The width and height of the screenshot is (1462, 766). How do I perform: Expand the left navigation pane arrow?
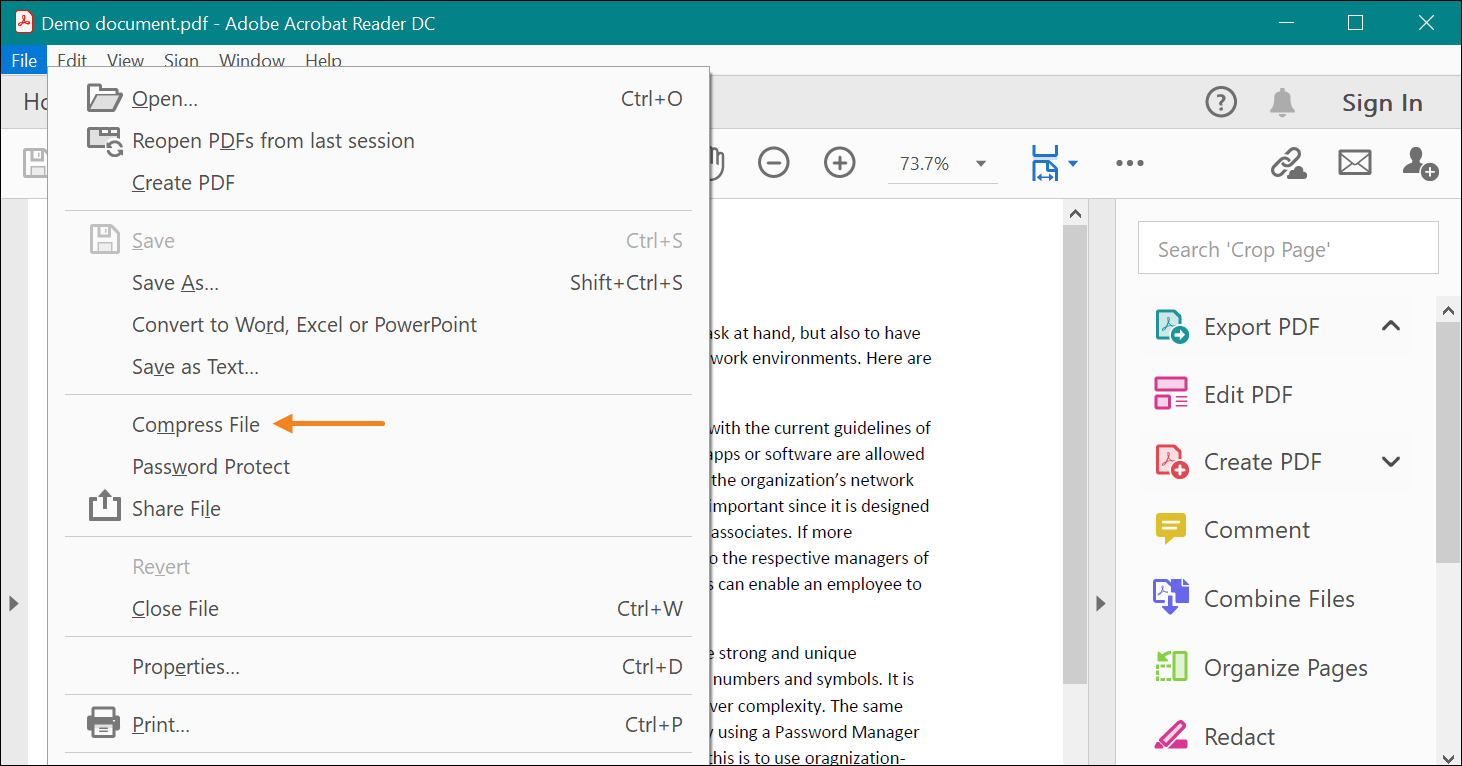tap(13, 603)
